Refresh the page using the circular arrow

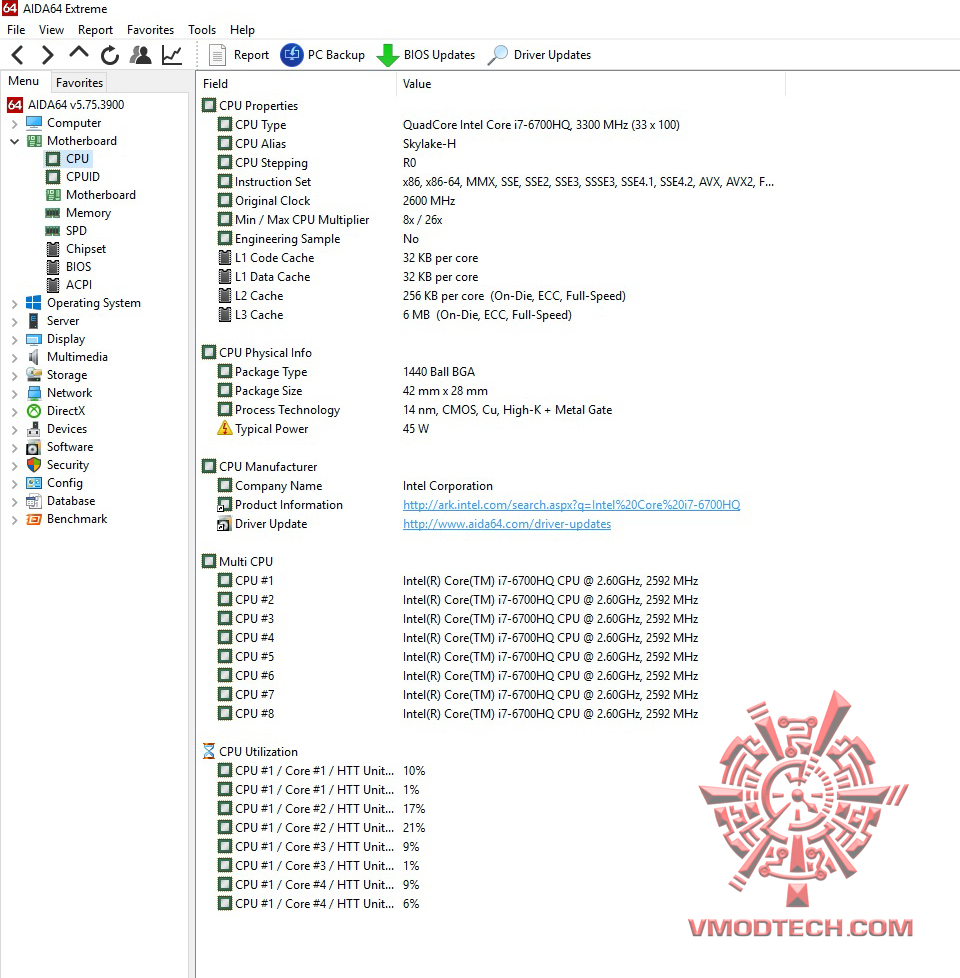click(110, 55)
